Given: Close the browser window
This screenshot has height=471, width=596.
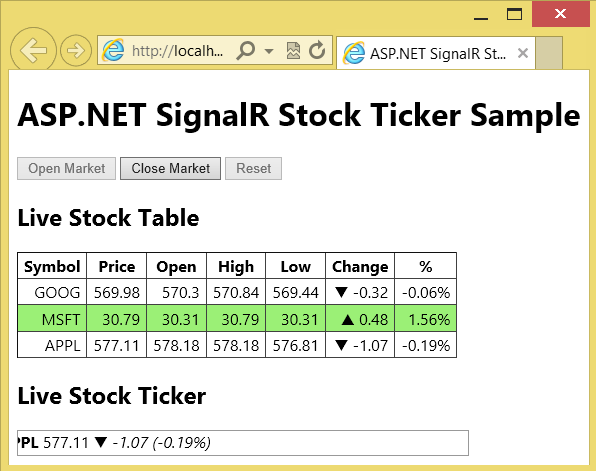Looking at the screenshot, I should pyautogui.click(x=561, y=14).
